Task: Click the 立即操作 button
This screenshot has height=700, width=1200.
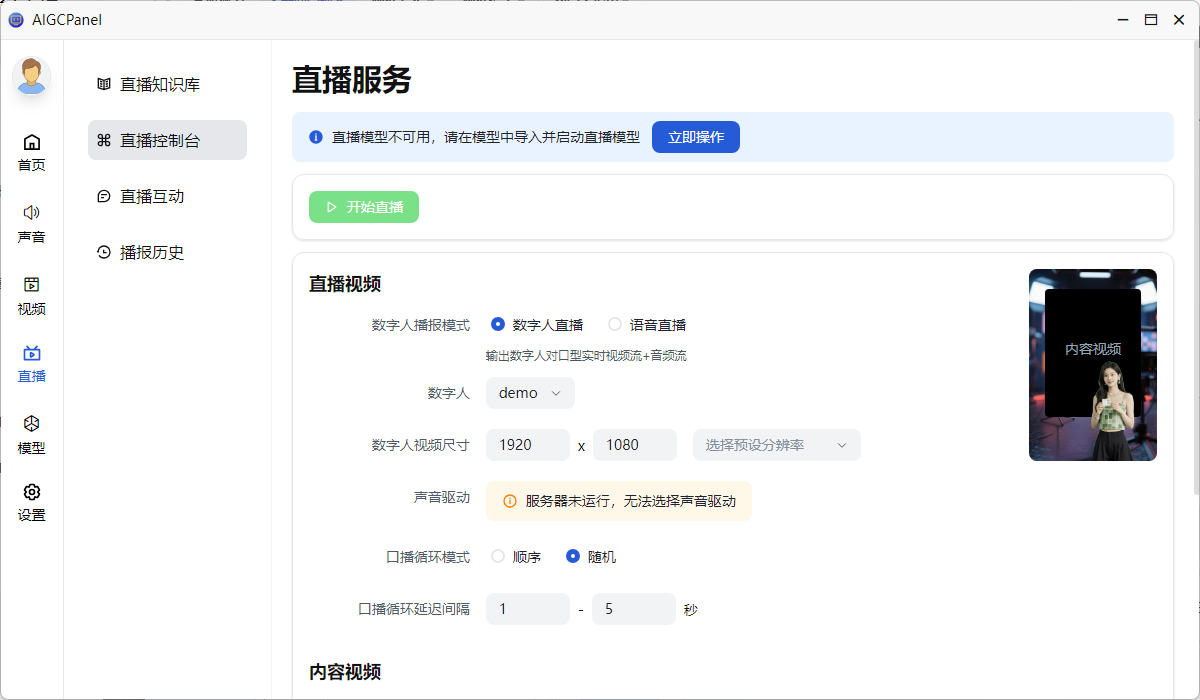Action: [x=695, y=137]
